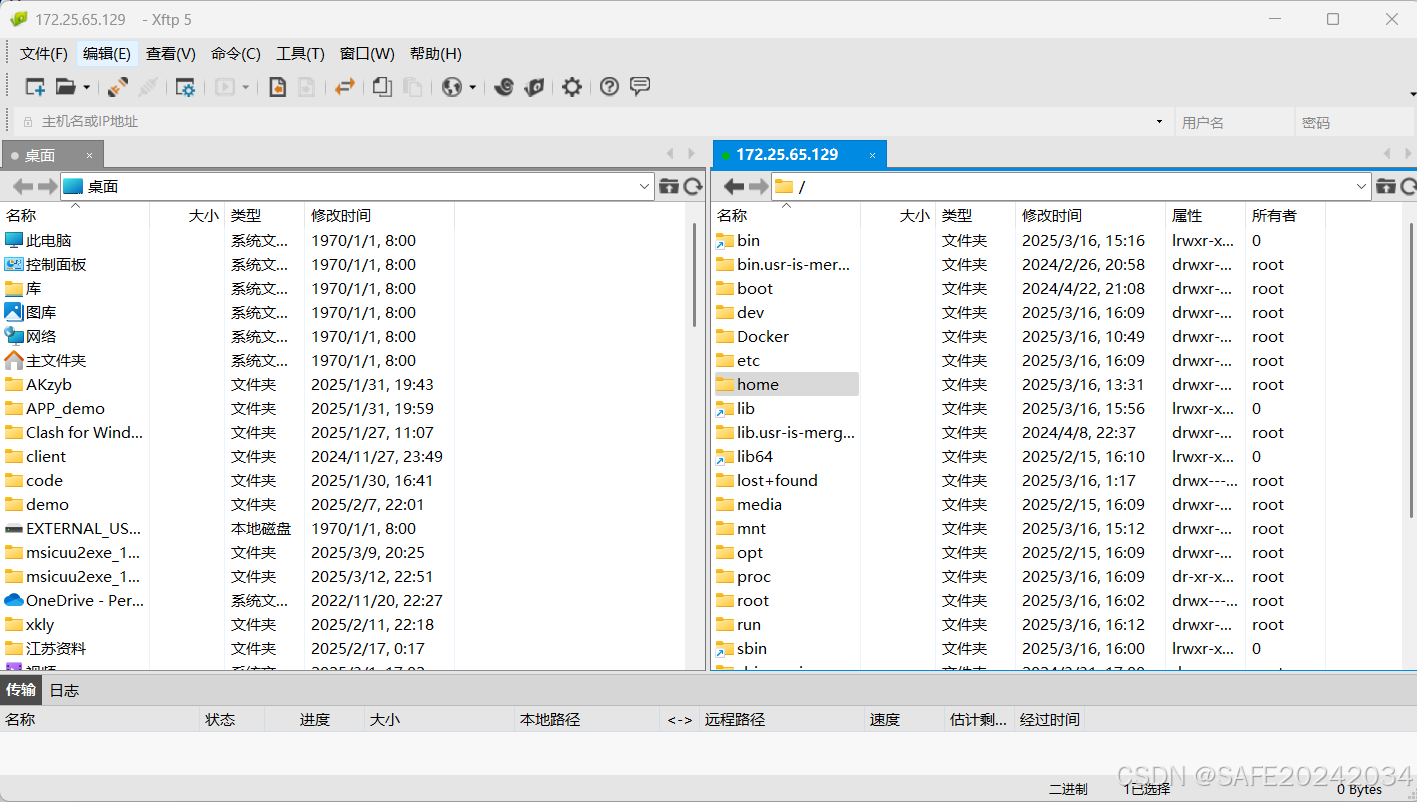
Task: Click the Help question mark icon
Action: pyautogui.click(x=609, y=87)
